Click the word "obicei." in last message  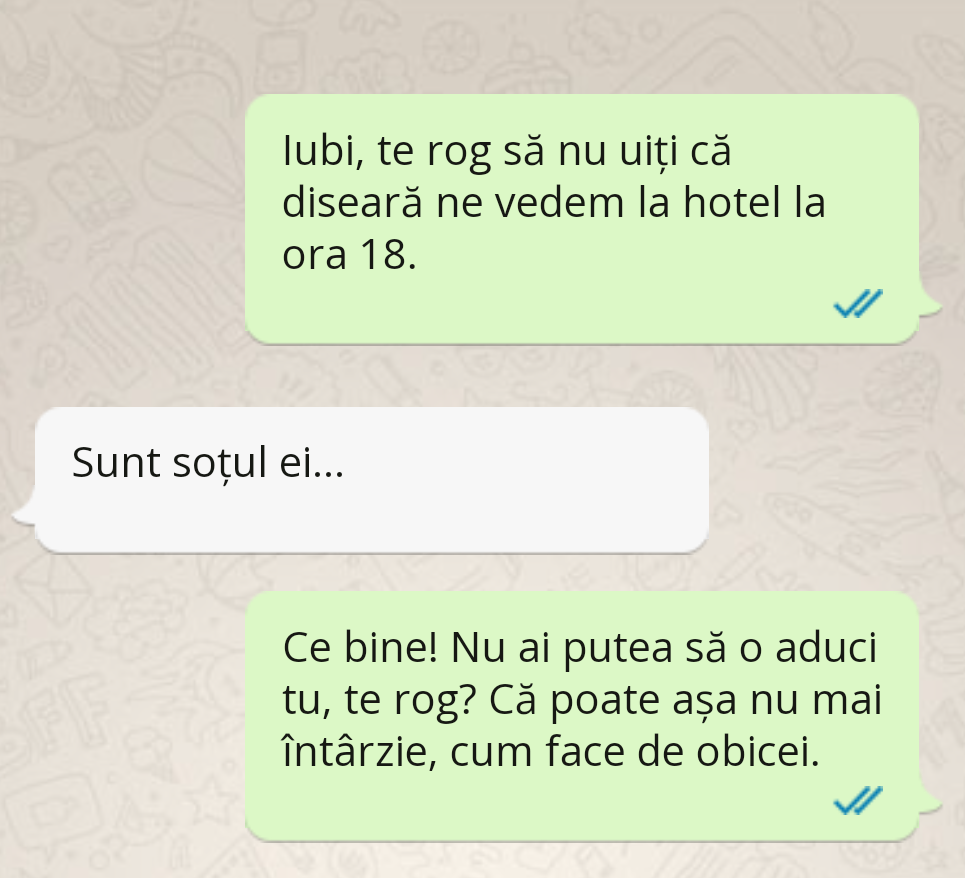pyautogui.click(x=758, y=751)
